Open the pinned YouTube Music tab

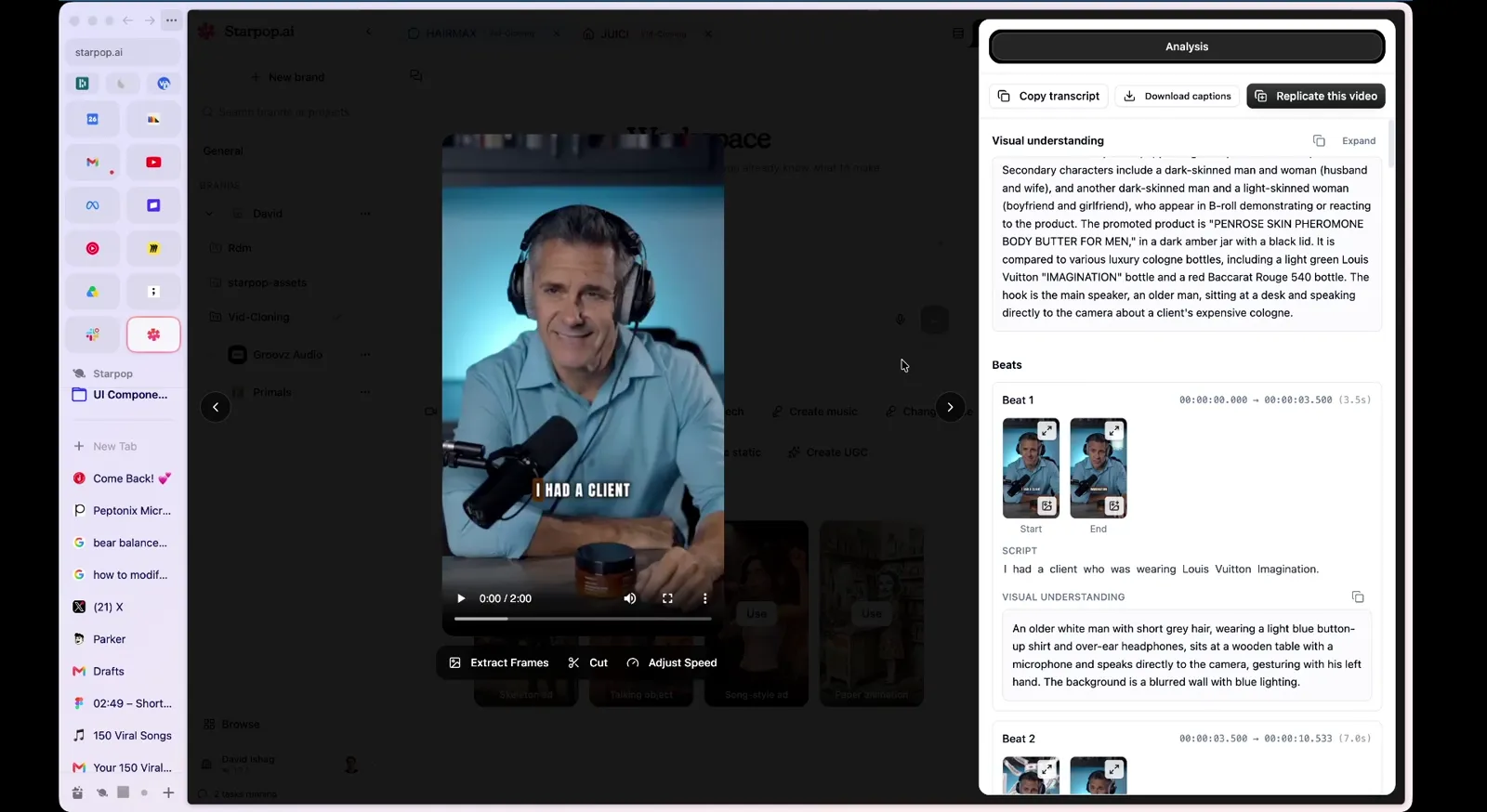[92, 248]
